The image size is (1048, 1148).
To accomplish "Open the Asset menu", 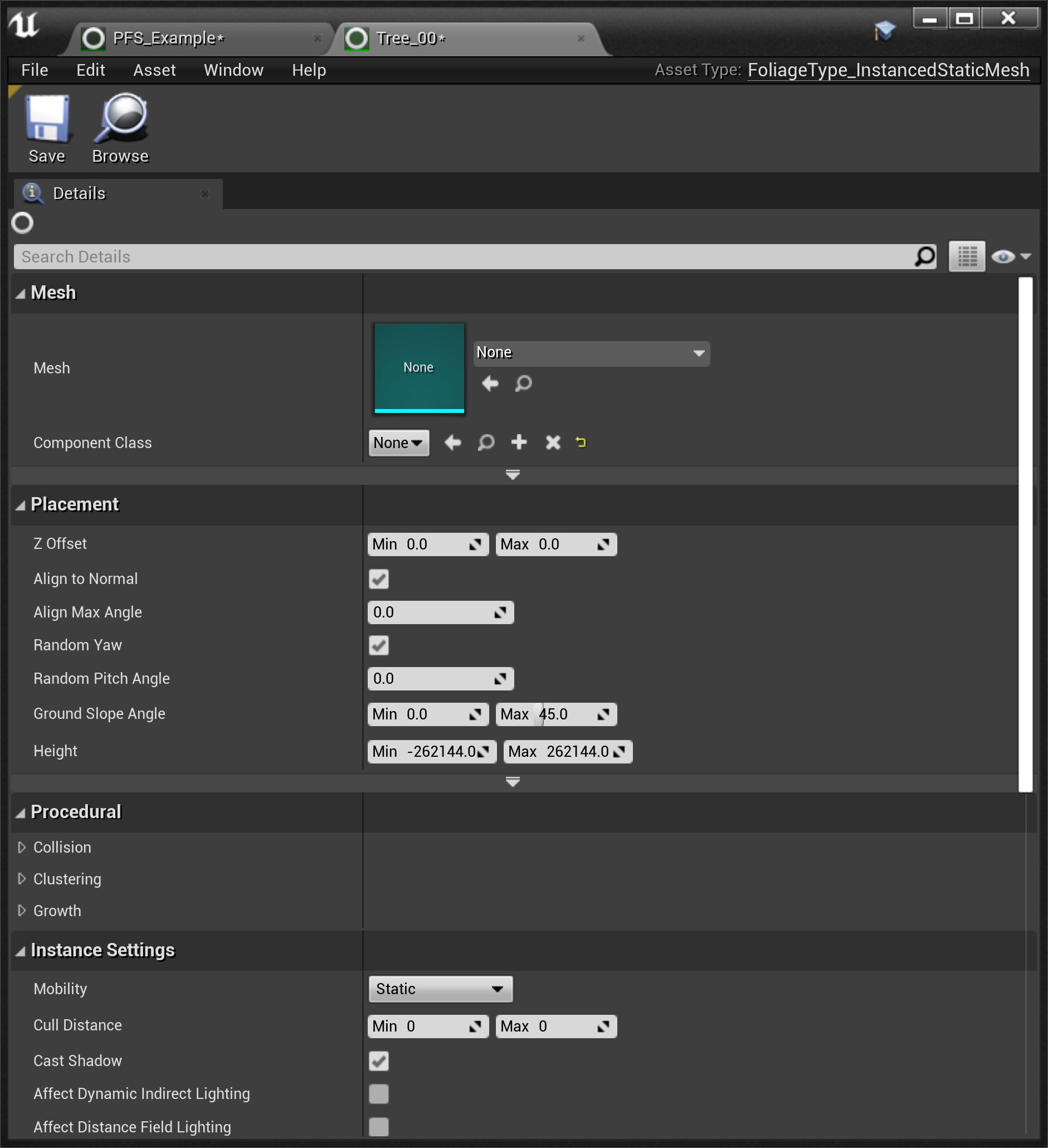I will tap(154, 70).
